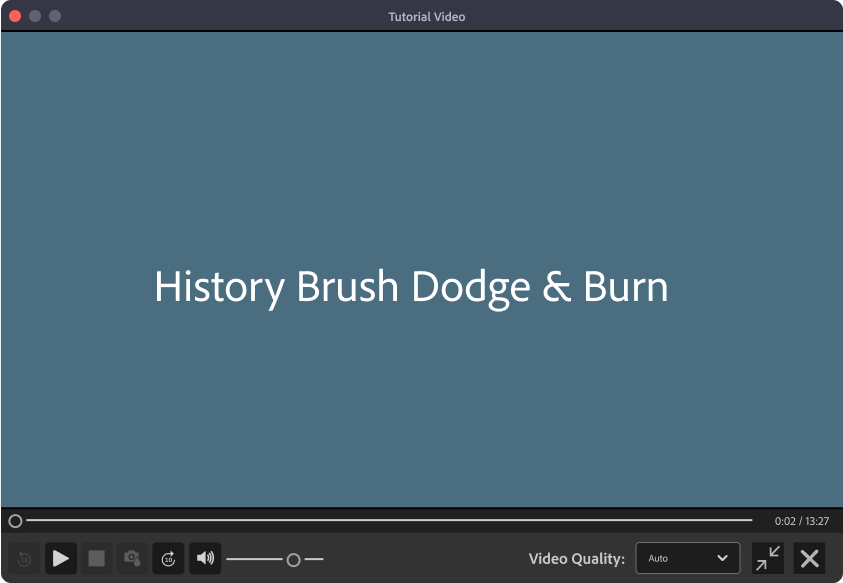Stop the video playback
The width and height of the screenshot is (843, 583).
pyautogui.click(x=96, y=559)
